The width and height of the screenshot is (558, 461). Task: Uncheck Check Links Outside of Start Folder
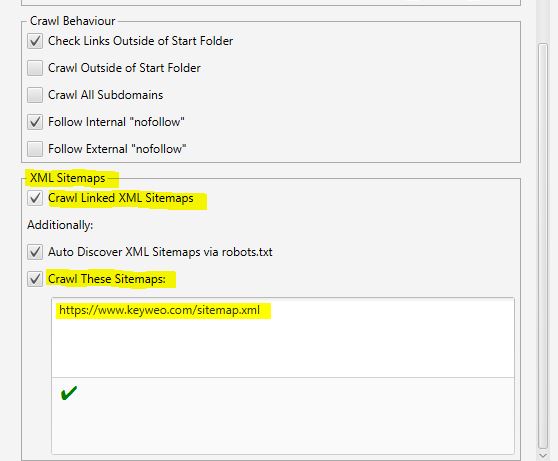point(35,41)
